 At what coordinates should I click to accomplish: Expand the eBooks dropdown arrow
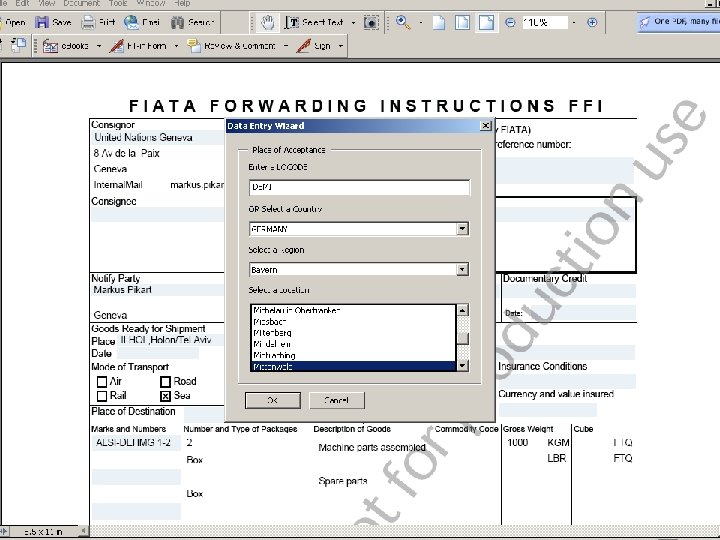click(99, 46)
